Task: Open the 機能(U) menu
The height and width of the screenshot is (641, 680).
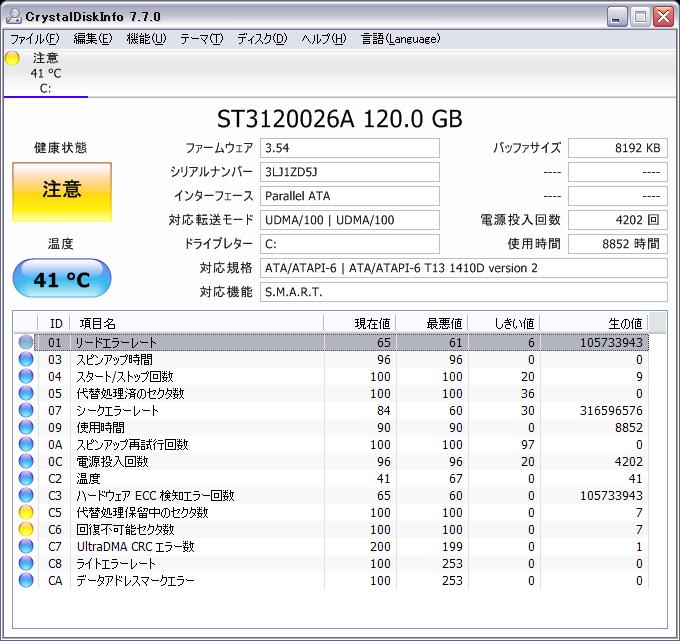Action: [146, 39]
